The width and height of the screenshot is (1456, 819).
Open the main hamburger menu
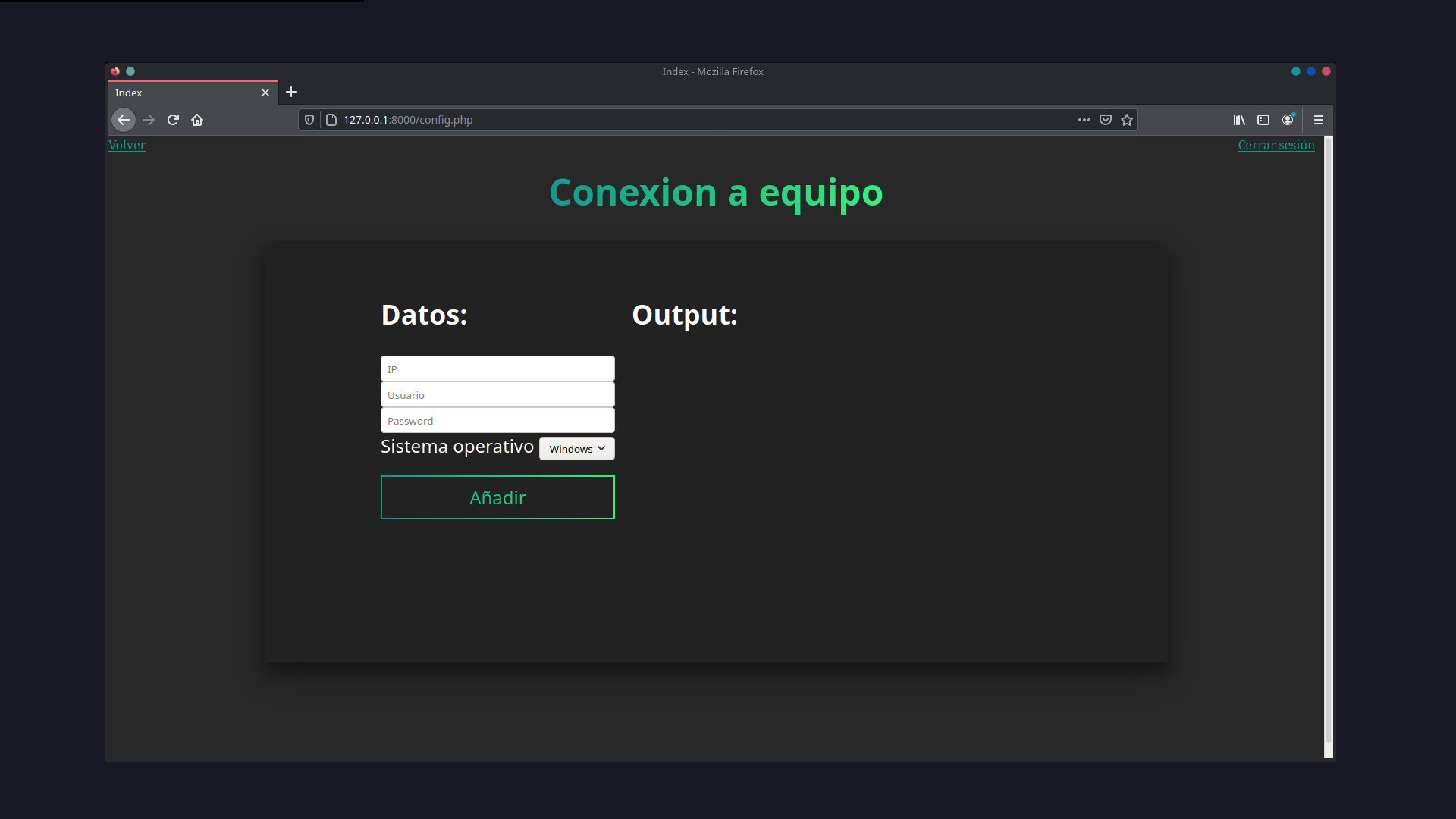(1319, 120)
